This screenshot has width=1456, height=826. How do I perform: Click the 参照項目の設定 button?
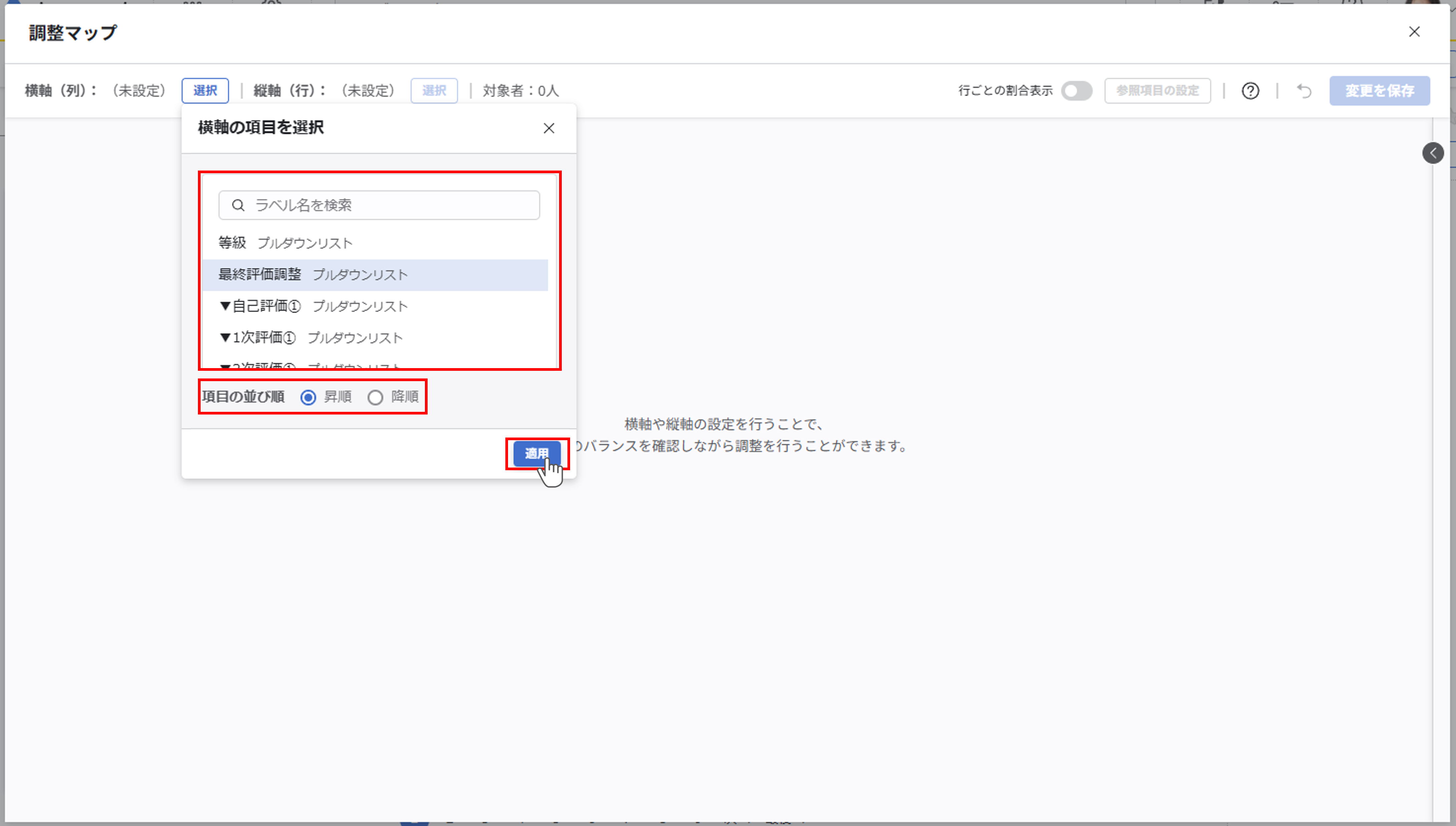pos(1157,91)
